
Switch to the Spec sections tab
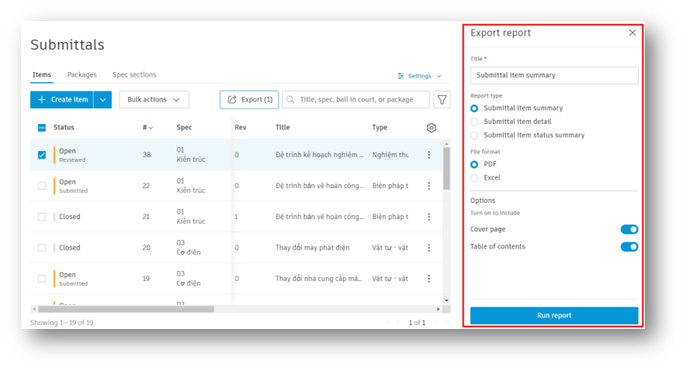coord(134,75)
